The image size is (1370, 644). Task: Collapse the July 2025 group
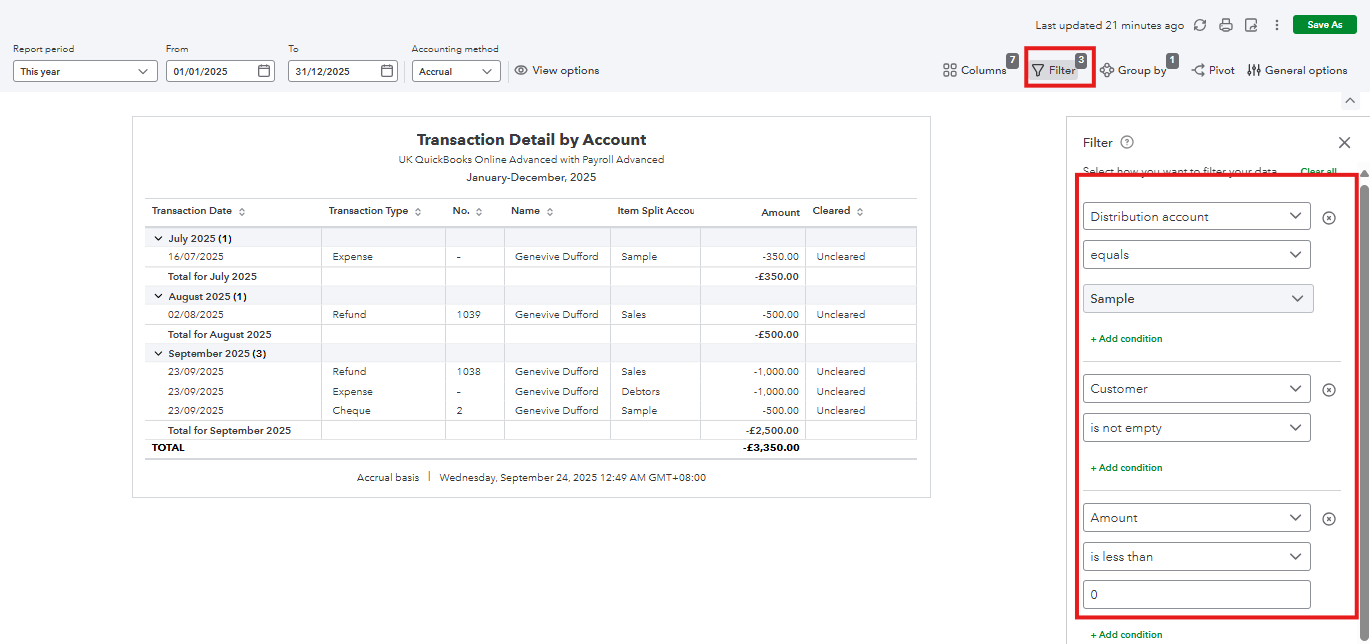pyautogui.click(x=158, y=239)
